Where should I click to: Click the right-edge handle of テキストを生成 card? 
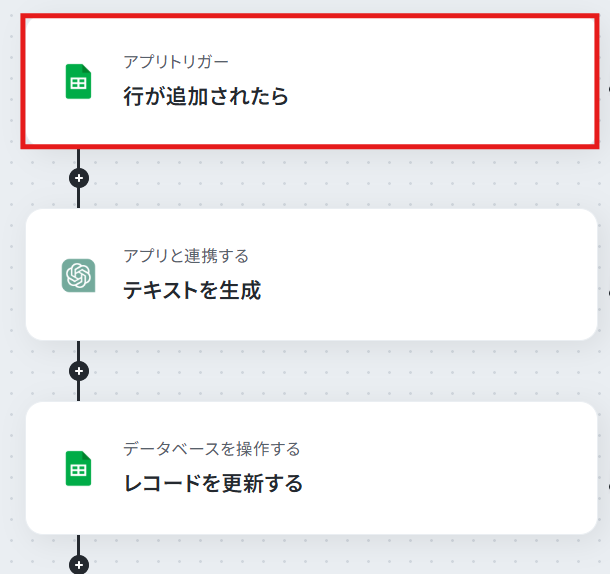pos(608,293)
